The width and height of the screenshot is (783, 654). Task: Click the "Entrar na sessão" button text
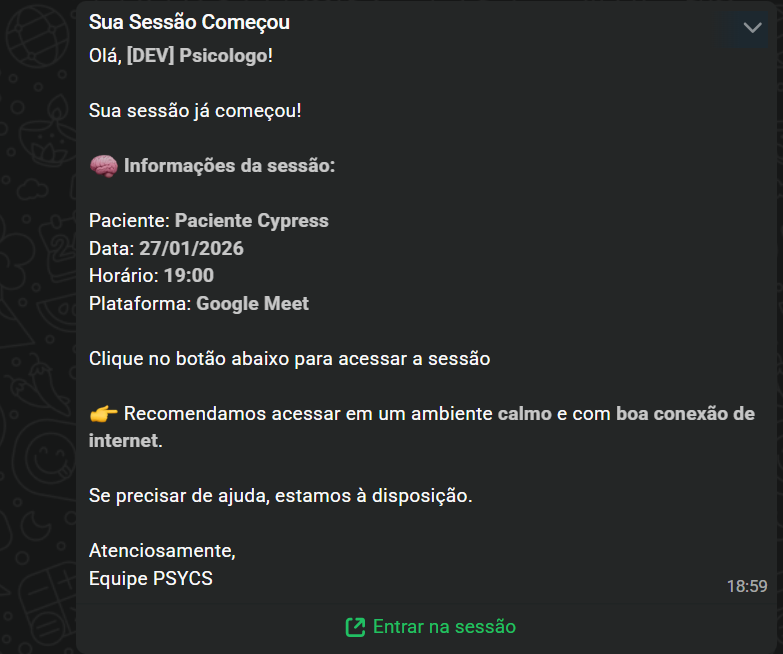pos(444,627)
